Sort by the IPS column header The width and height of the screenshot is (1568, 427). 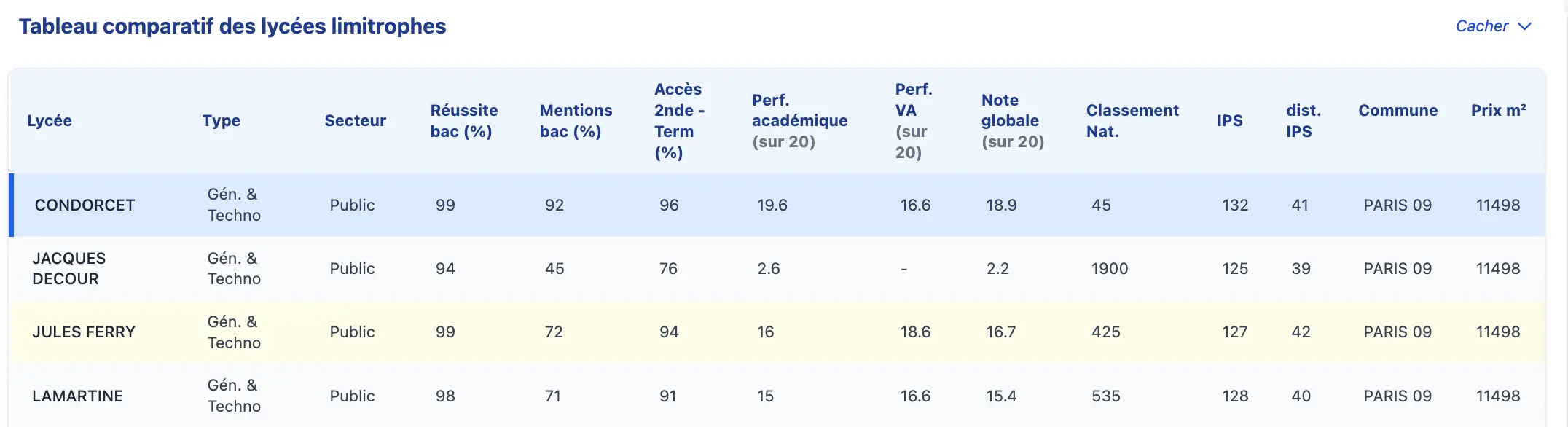1230,120
